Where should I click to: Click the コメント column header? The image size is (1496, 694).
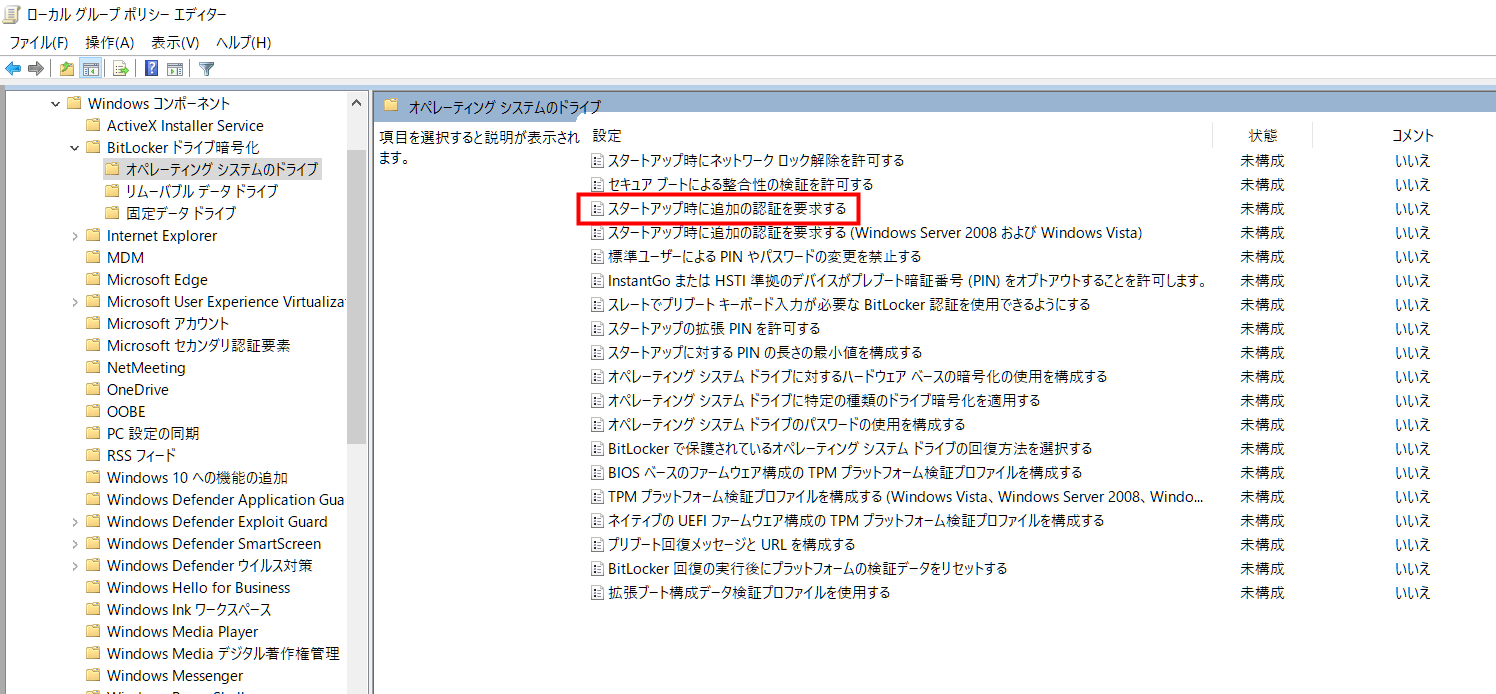[x=1412, y=136]
